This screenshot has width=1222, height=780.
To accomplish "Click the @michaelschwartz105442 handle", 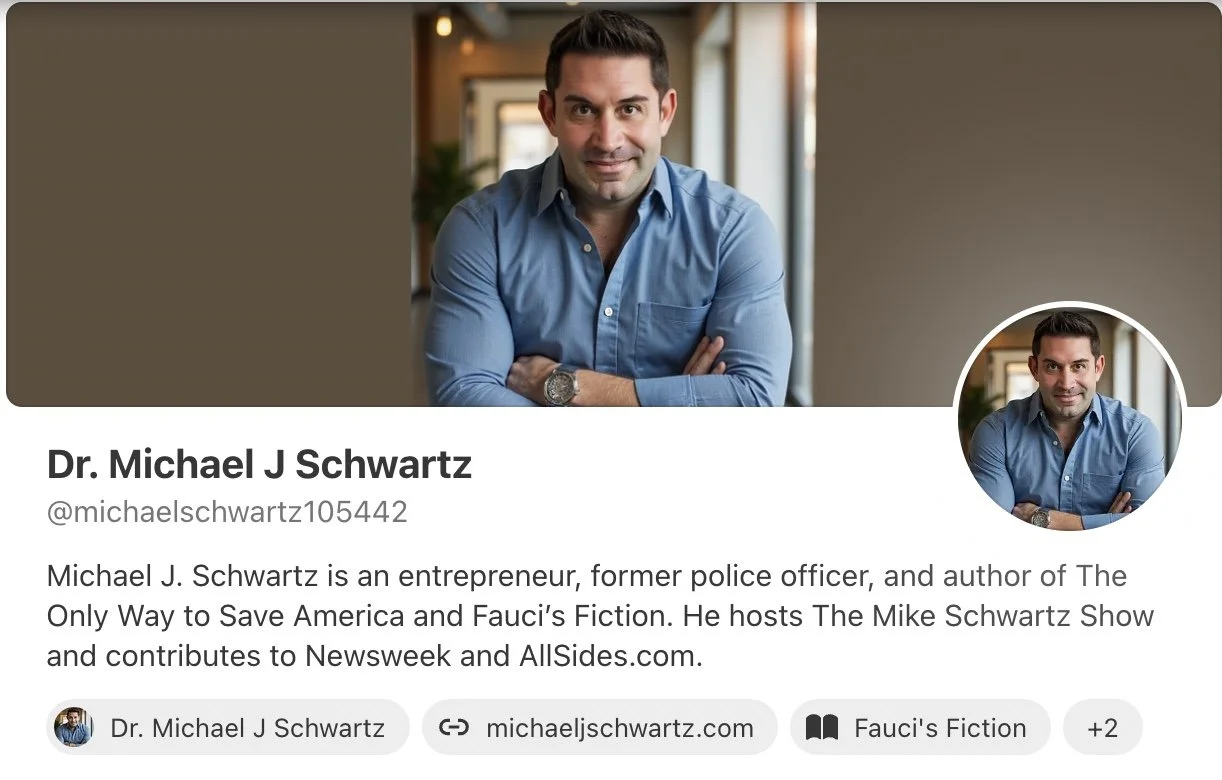I will click(x=227, y=512).
